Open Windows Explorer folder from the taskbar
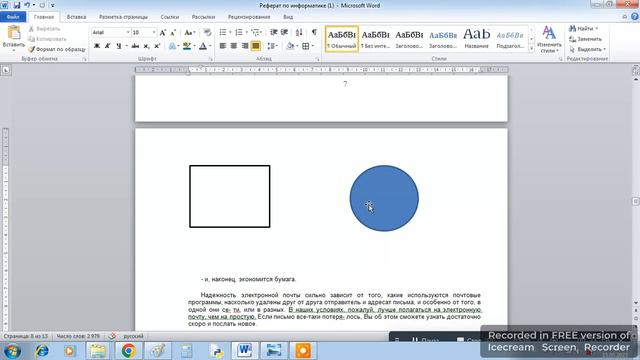Viewport: 640px width, 360px height. (x=98, y=351)
